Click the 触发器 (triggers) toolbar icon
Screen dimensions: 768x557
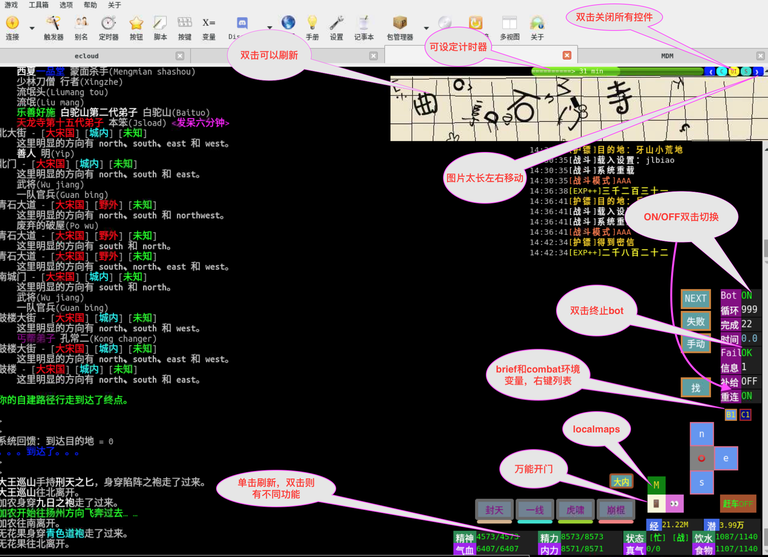click(x=53, y=25)
